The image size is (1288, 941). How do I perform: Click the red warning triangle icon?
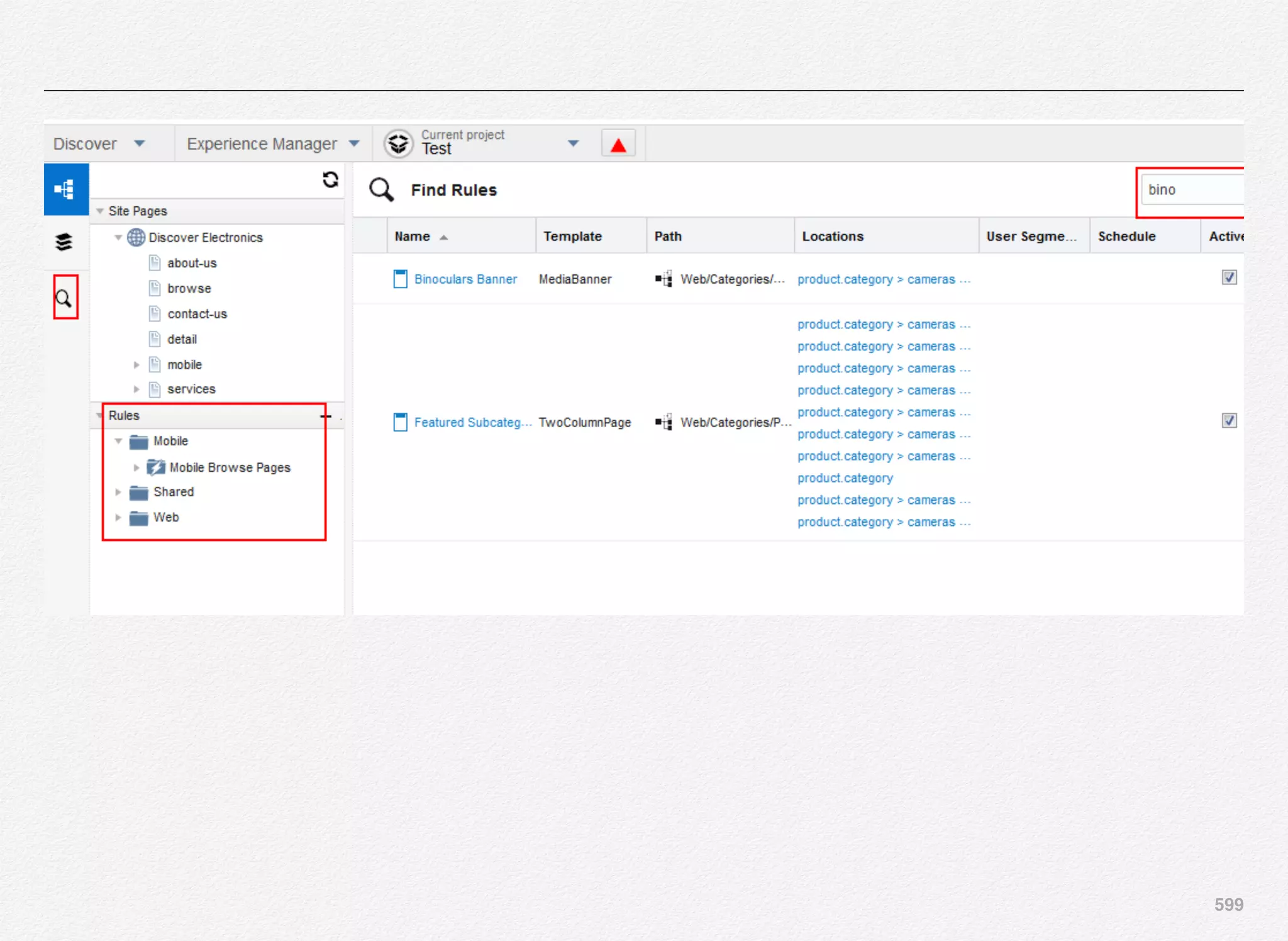tap(618, 145)
